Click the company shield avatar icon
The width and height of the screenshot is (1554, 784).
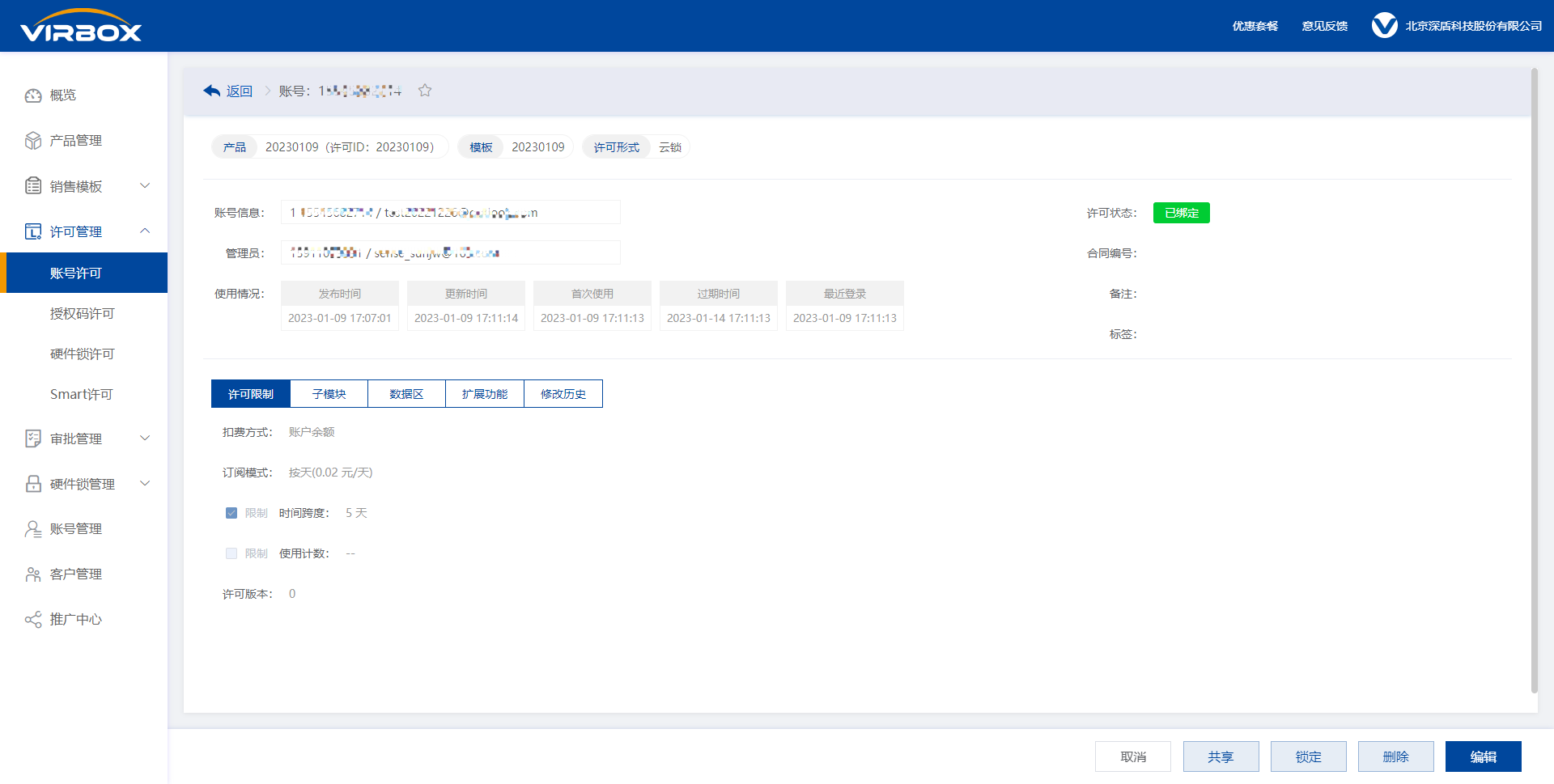(x=1384, y=26)
